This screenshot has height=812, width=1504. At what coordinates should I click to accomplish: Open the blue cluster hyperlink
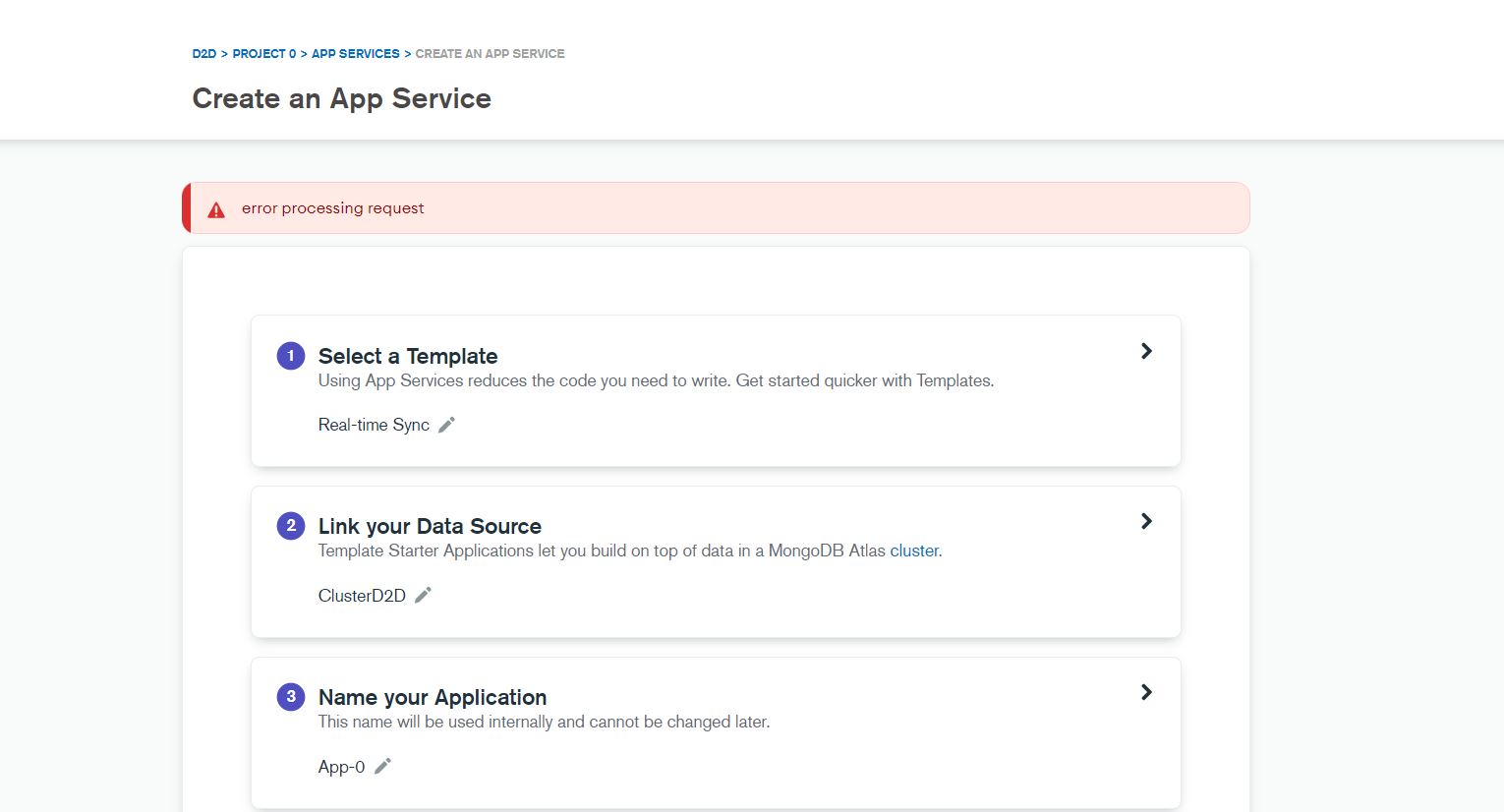913,551
